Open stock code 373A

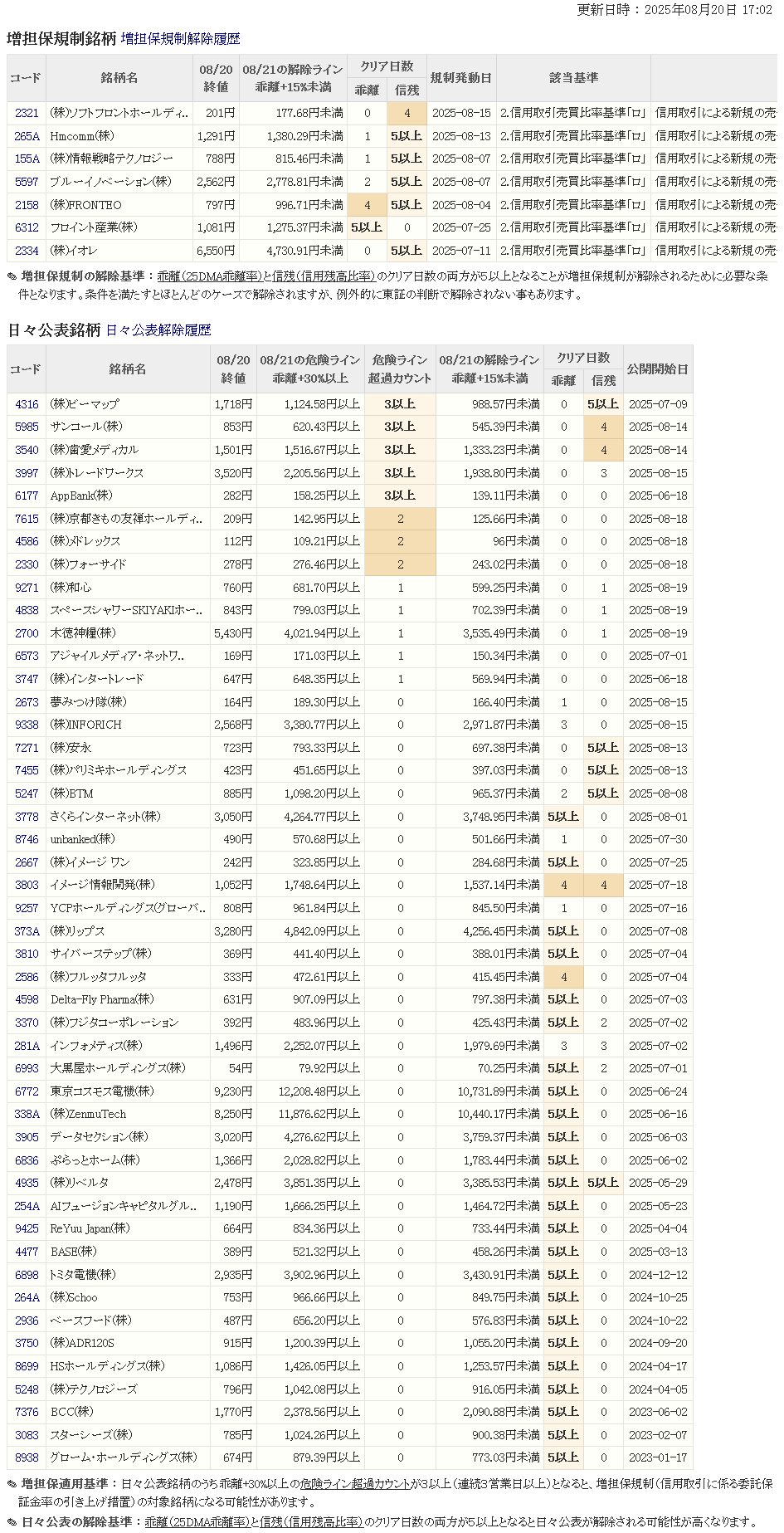(27, 931)
